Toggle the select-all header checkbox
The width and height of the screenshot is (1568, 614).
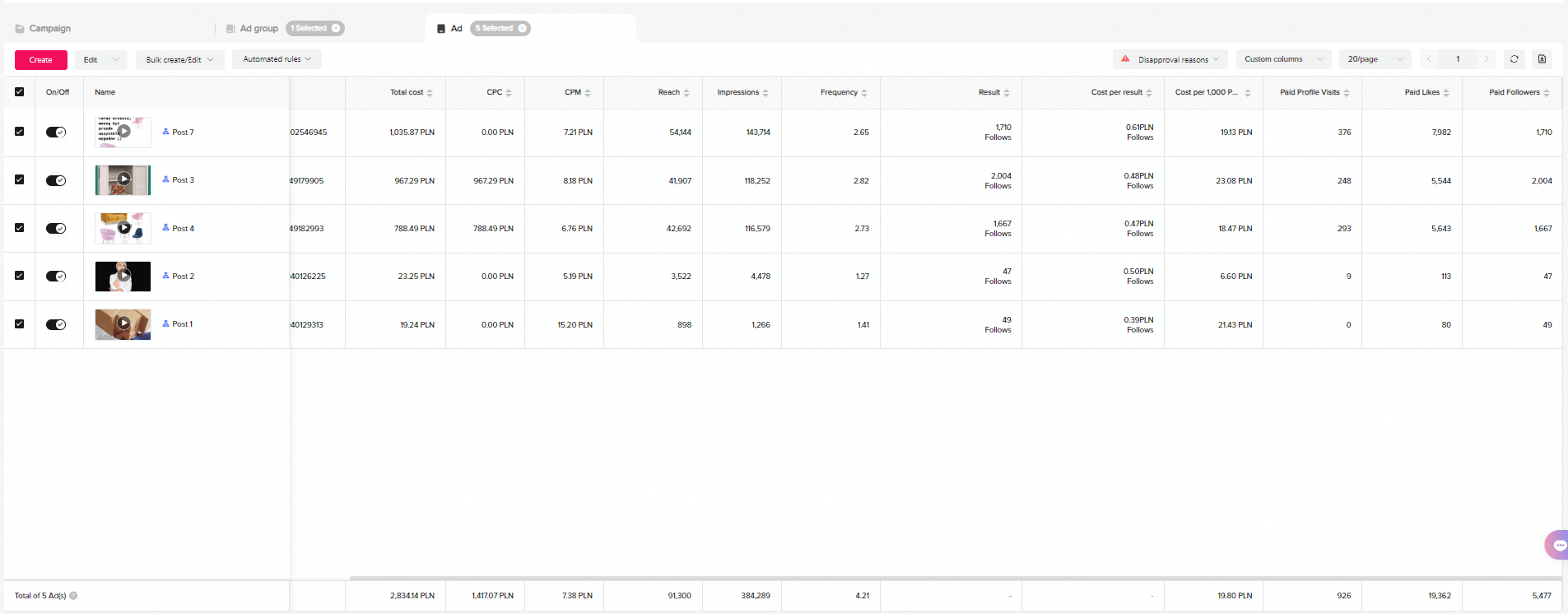[x=20, y=92]
